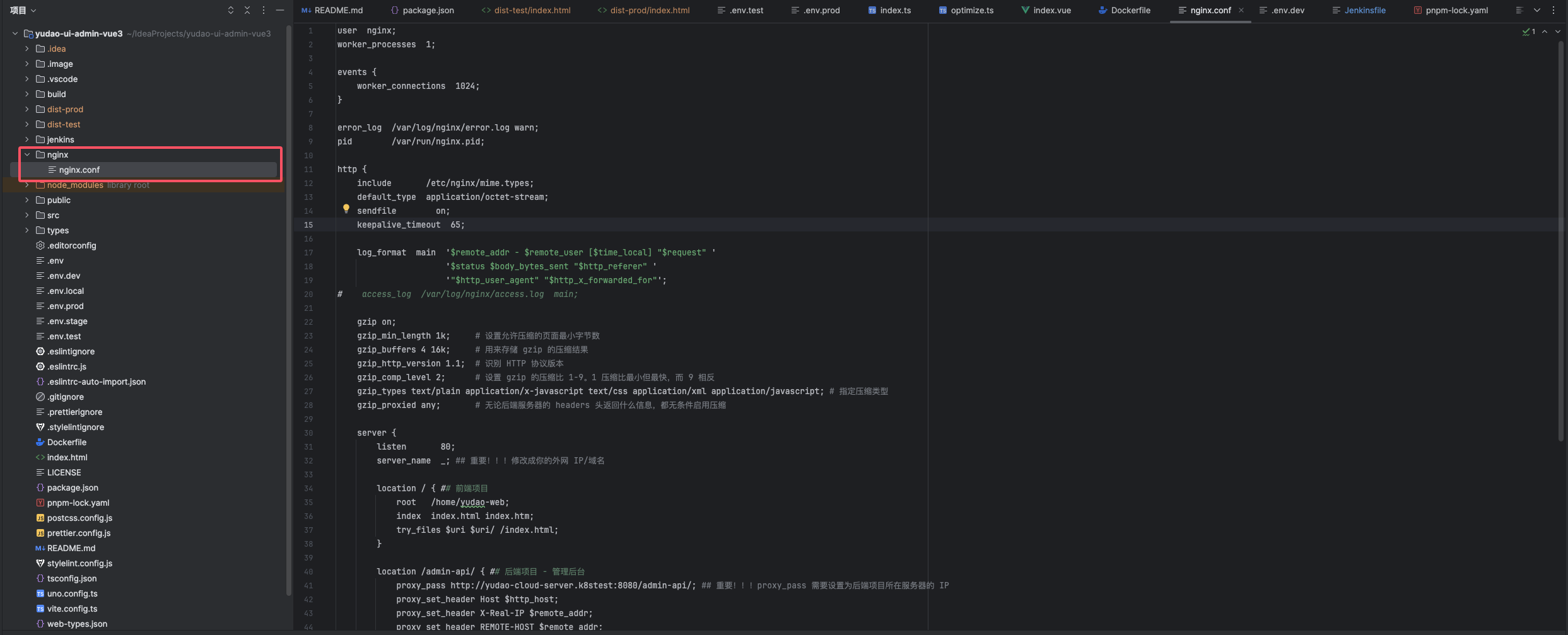Screen dimensions: 1568x635
Task: Click the editor vertical scrollbar
Action: 1562,240
